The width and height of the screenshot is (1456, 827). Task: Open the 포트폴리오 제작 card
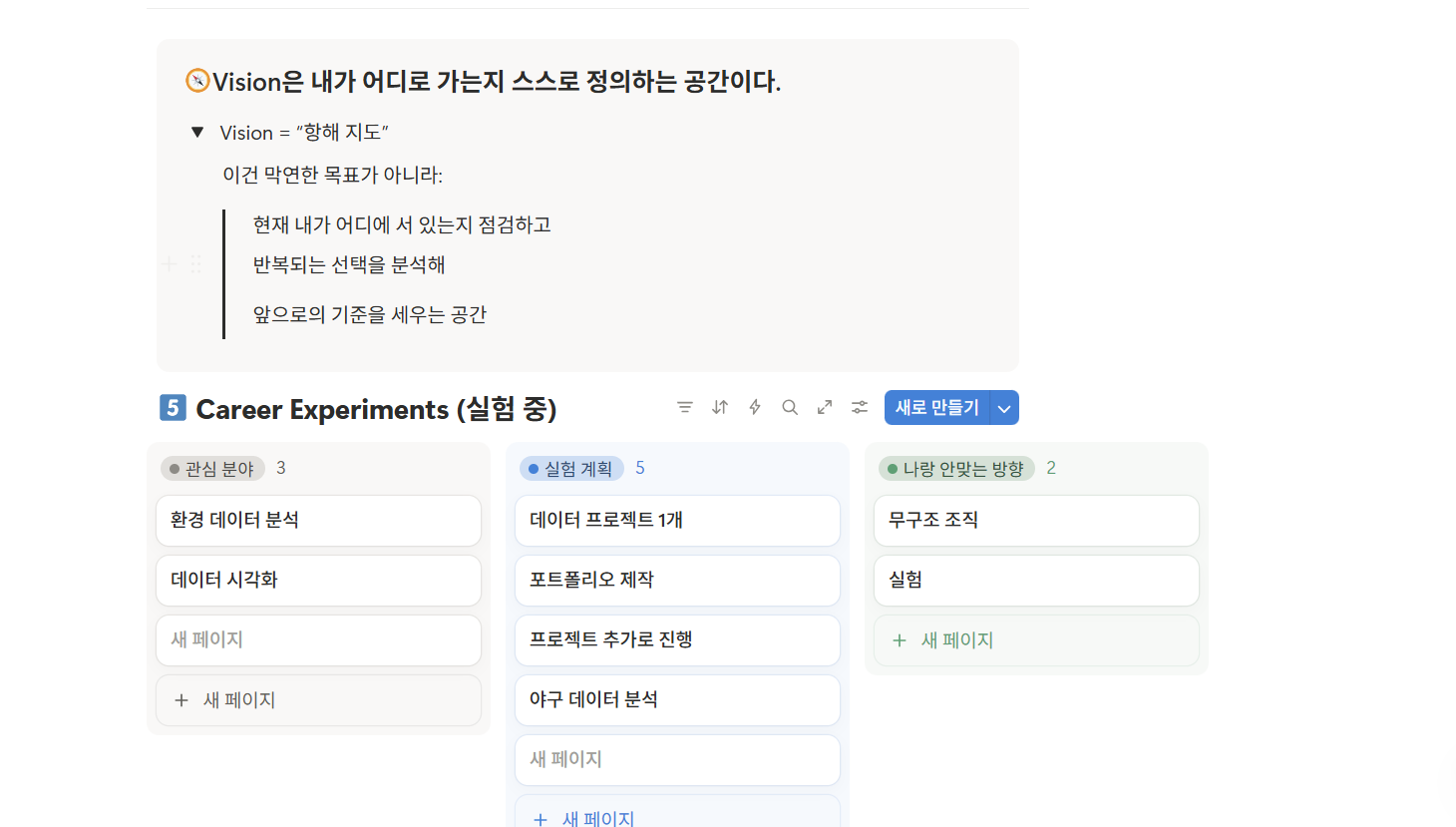click(x=677, y=581)
